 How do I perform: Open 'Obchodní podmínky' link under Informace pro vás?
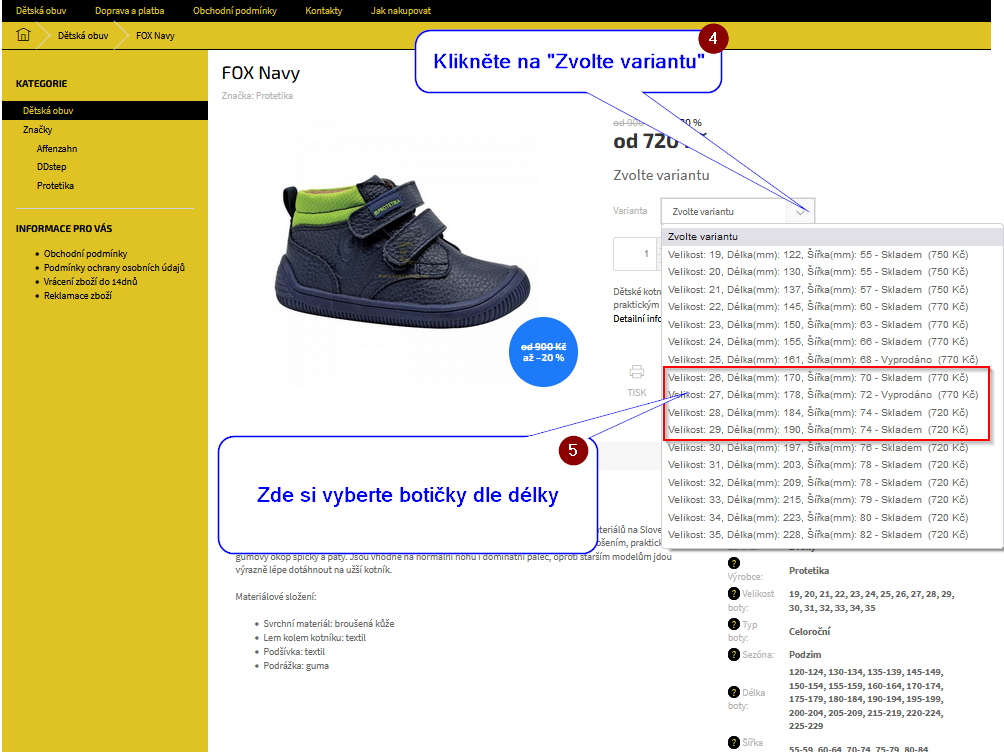click(x=85, y=254)
